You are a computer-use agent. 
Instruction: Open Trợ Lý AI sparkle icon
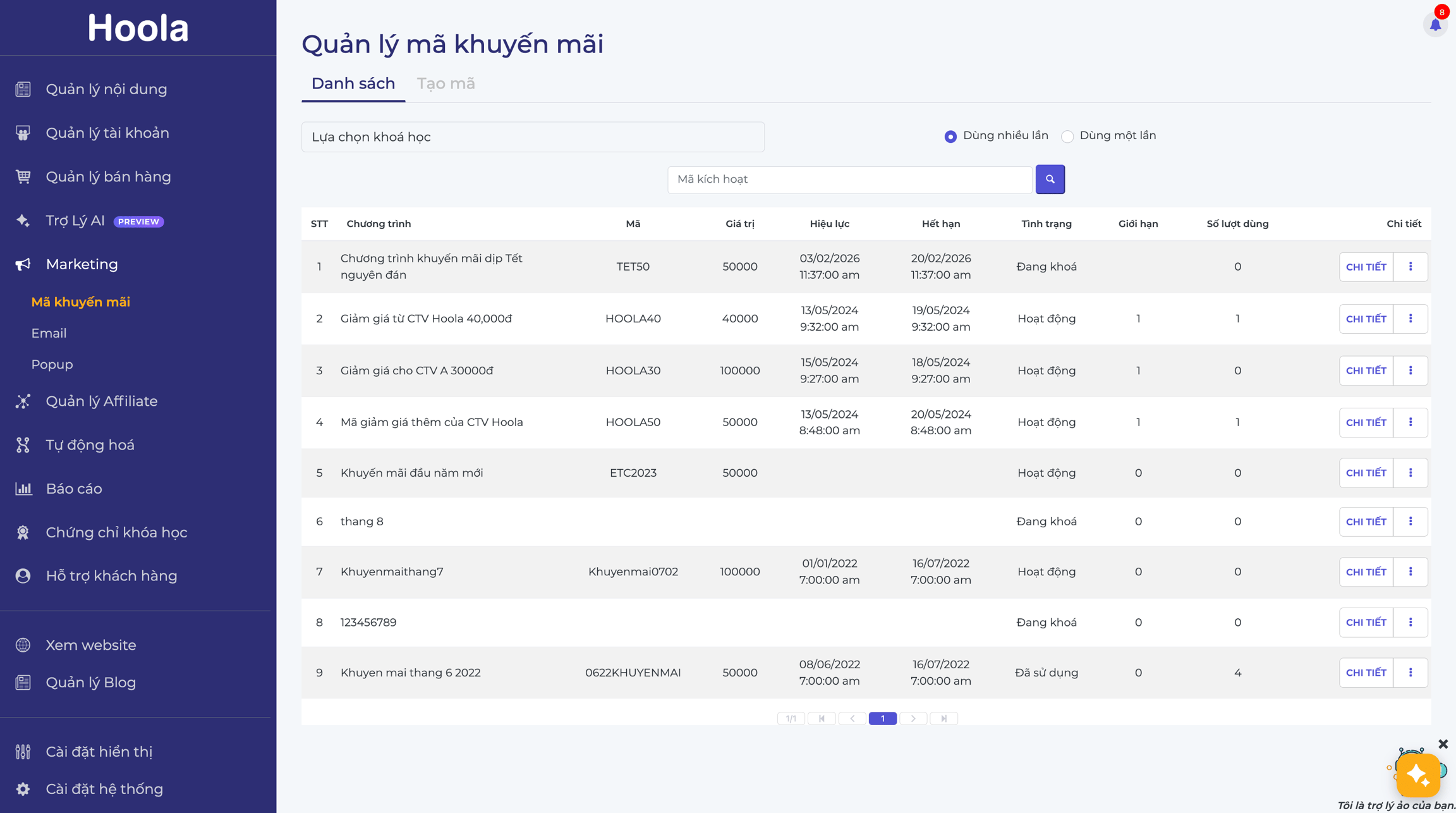click(x=23, y=221)
